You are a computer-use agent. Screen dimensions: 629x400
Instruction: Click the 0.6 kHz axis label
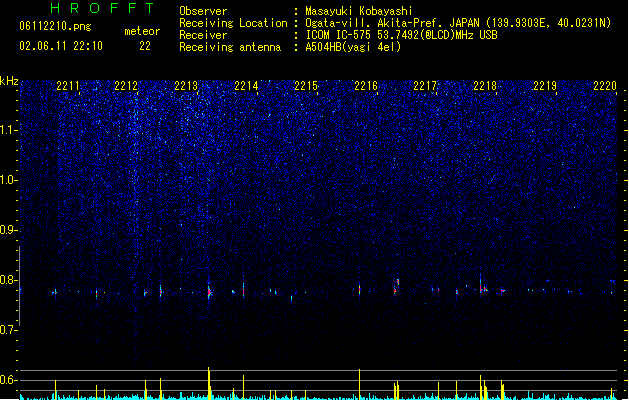point(8,380)
